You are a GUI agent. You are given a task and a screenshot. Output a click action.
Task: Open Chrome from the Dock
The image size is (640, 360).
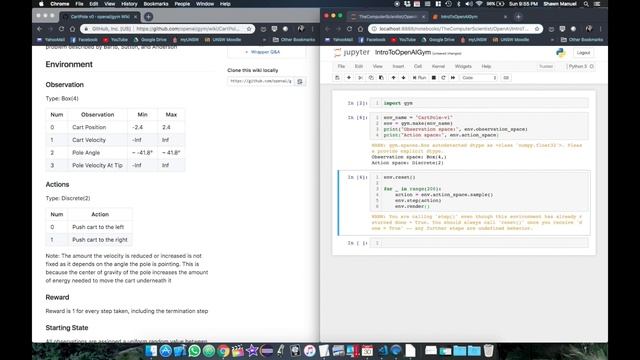pos(223,351)
